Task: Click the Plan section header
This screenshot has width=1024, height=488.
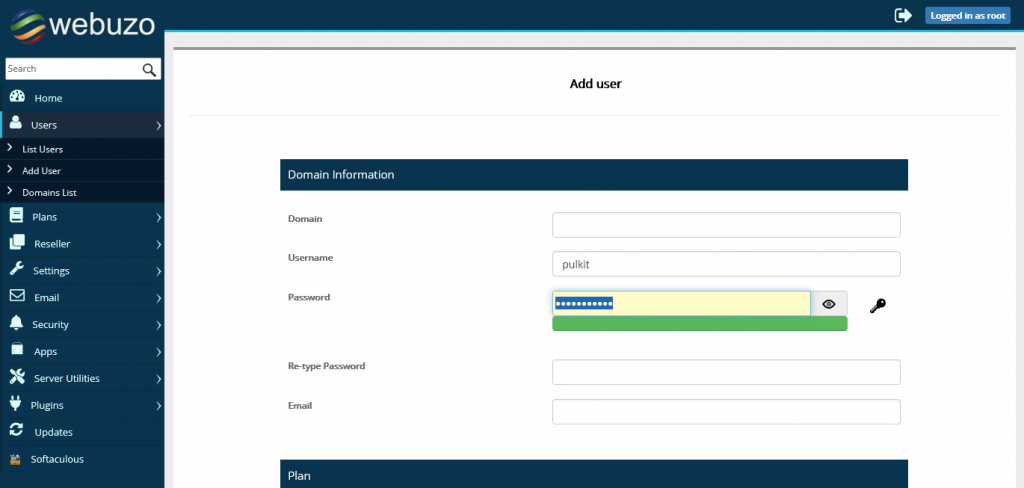Action: pos(594,474)
